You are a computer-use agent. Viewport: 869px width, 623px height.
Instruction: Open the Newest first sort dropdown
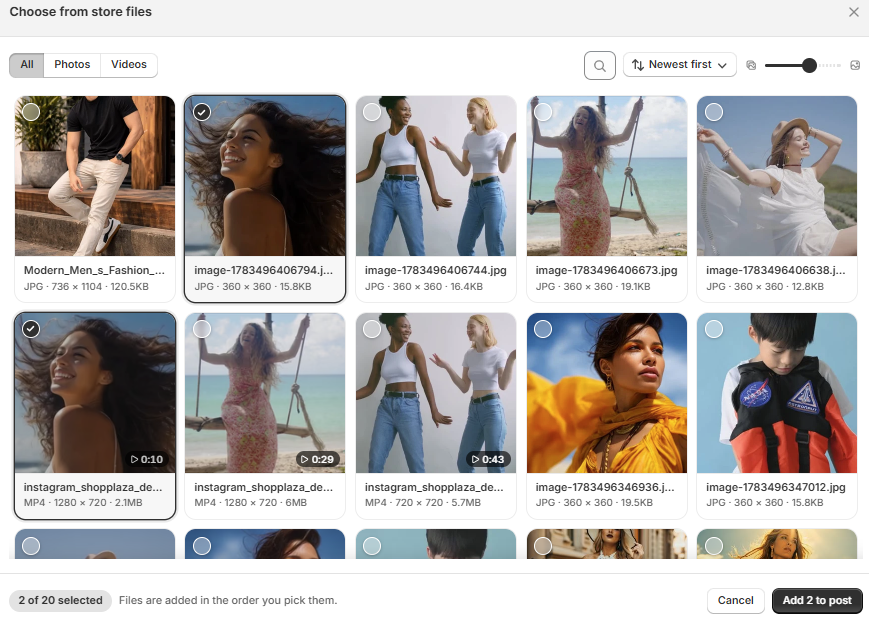(x=679, y=65)
